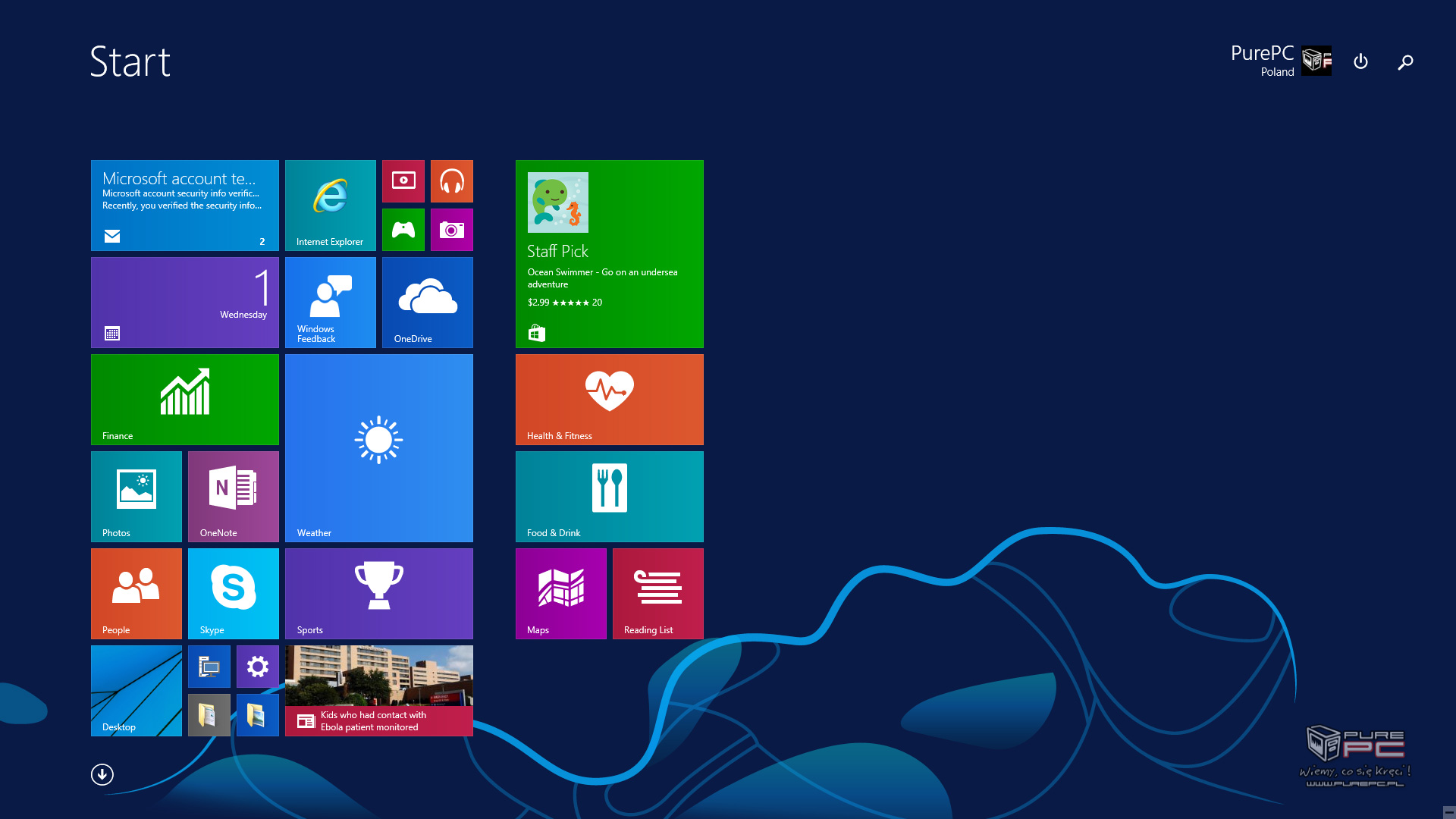
Task: Open the Weather tile
Action: tap(379, 448)
